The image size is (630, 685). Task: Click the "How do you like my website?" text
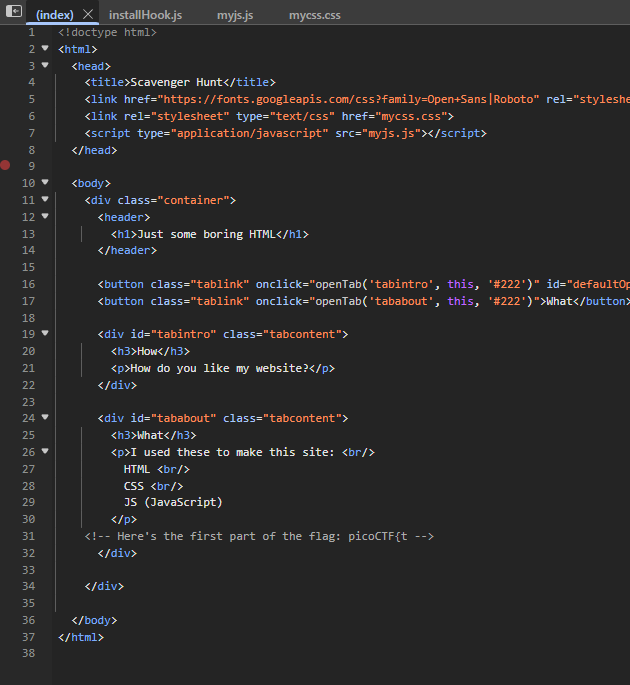tap(219, 368)
